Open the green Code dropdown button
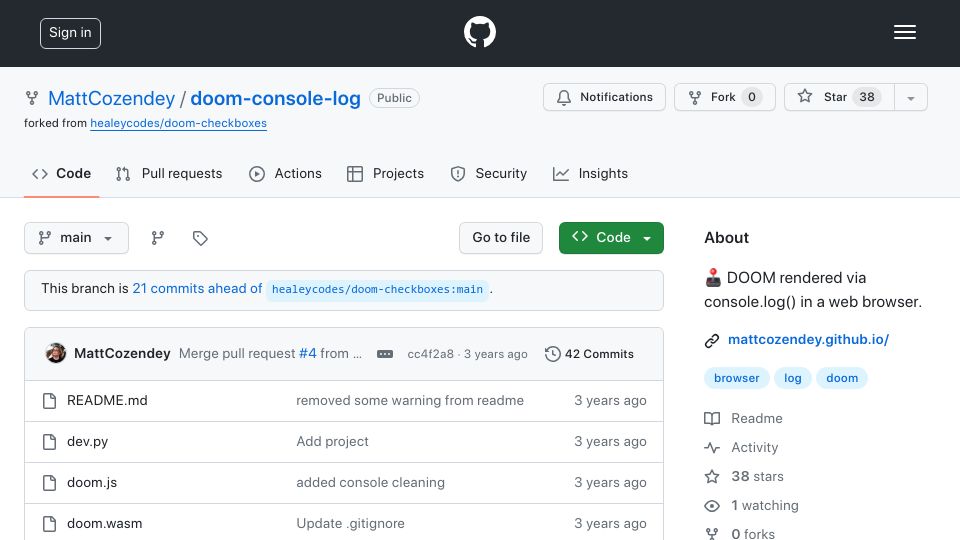 tap(611, 238)
